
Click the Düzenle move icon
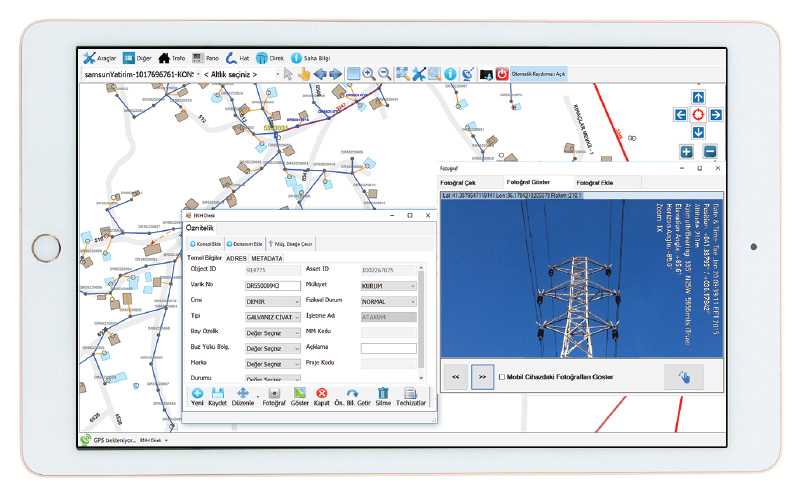pos(243,397)
